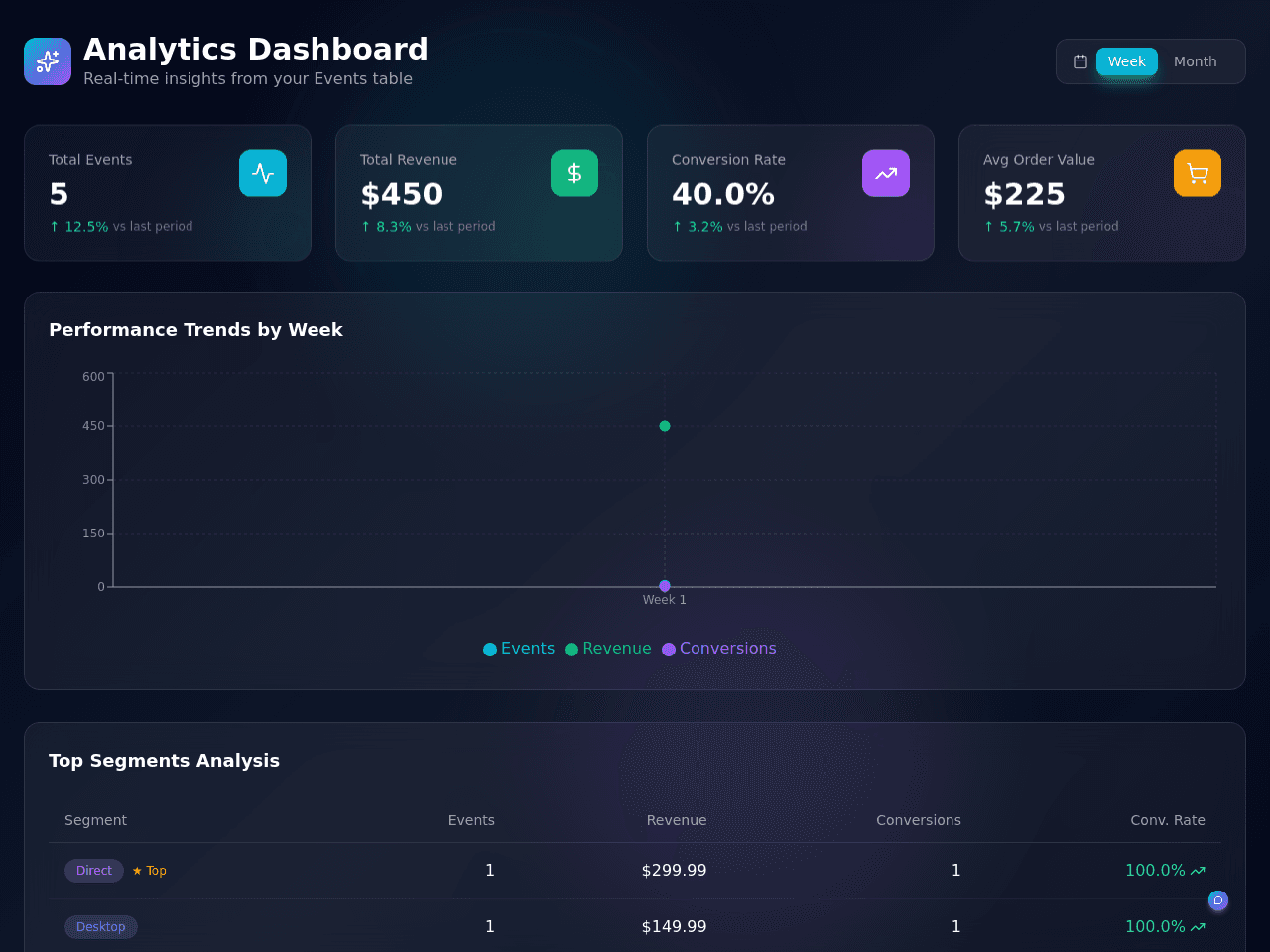Click the 12.5% vs last period text
The image size is (1270, 952).
point(121,227)
